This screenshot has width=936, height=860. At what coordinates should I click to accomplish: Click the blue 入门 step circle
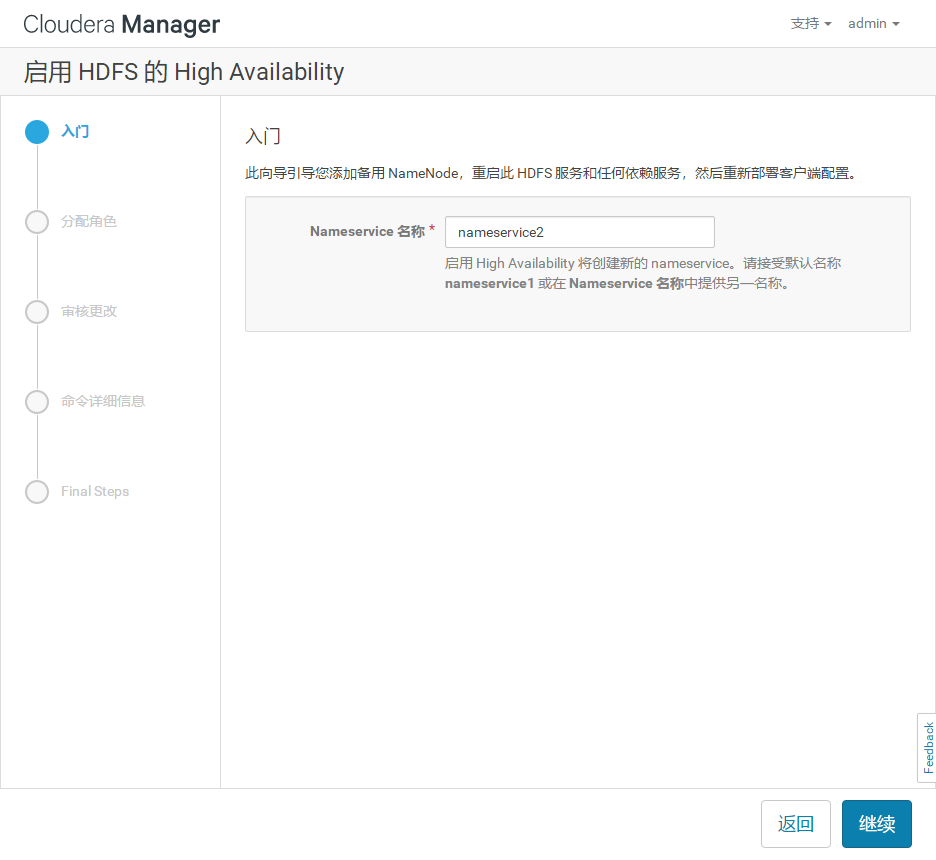pyautogui.click(x=37, y=132)
